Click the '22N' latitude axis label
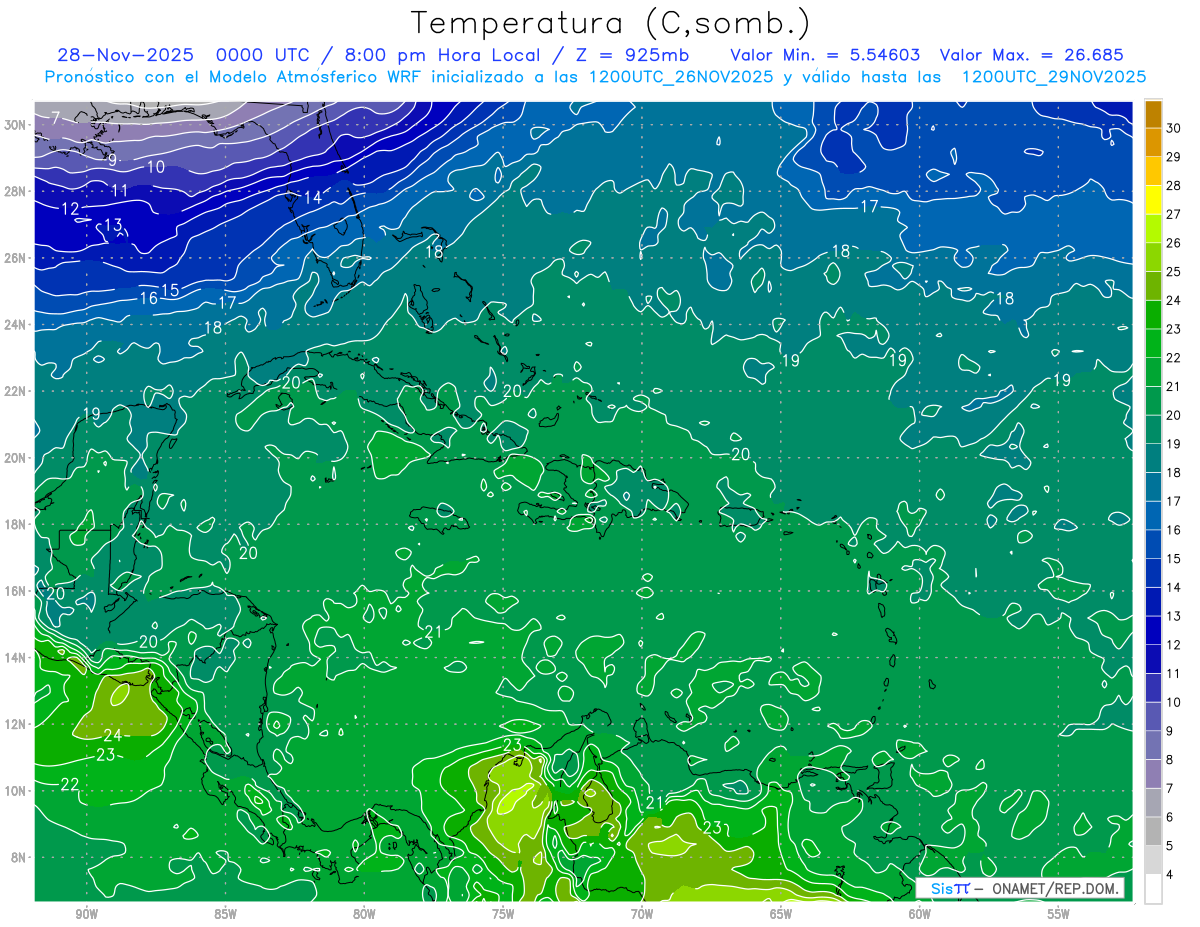Image resolution: width=1200 pixels, height=927 pixels. coord(14,391)
